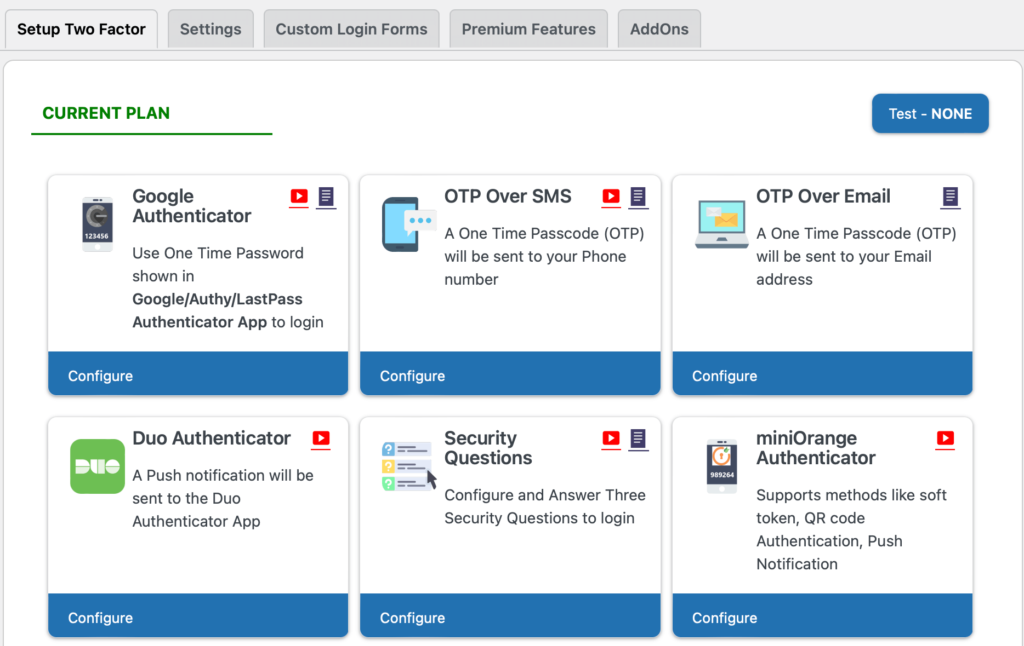Open Security Questions documentation icon
1024x646 pixels.
[638, 438]
